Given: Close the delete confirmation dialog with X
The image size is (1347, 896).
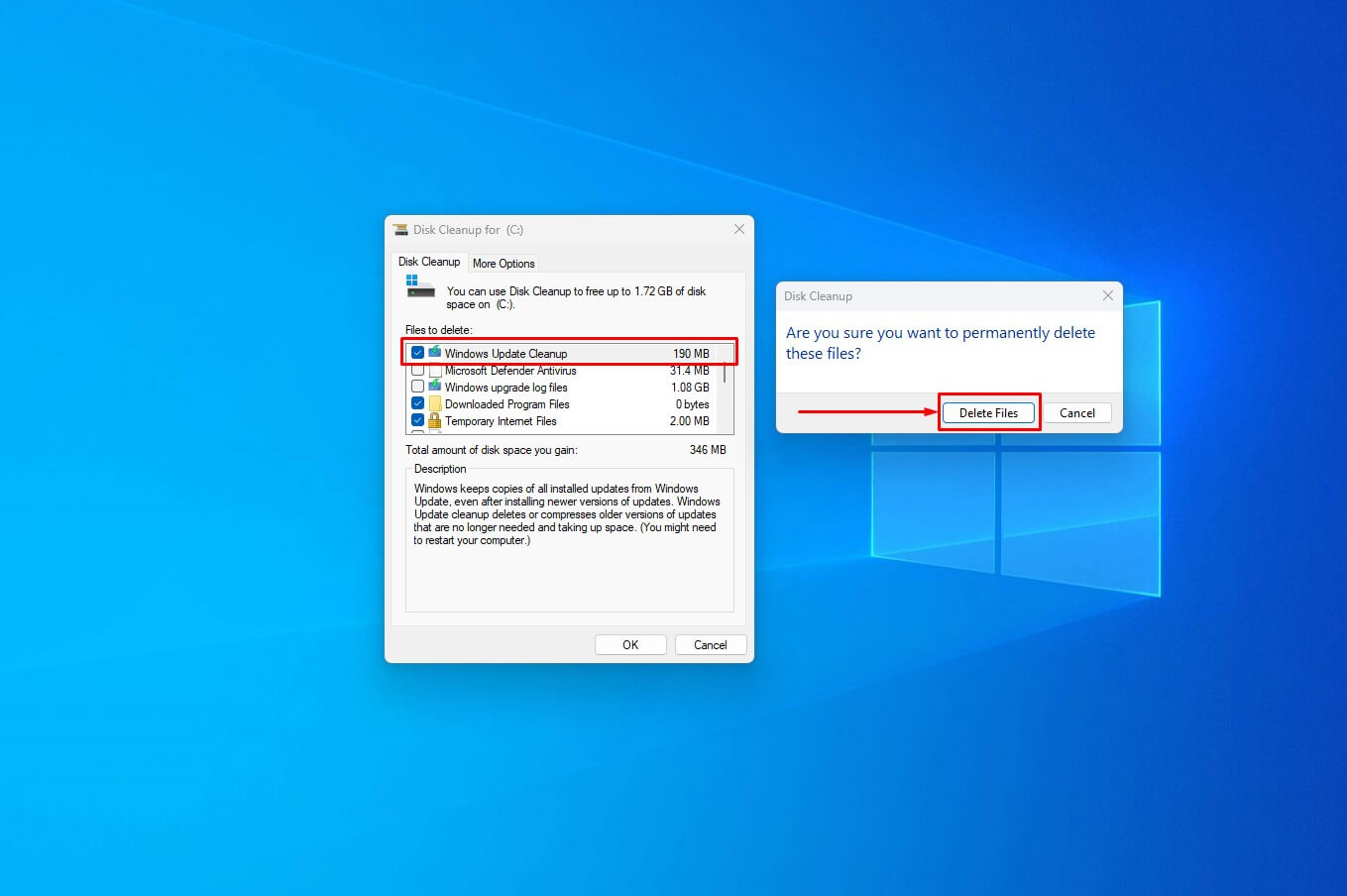Looking at the screenshot, I should 1108,295.
